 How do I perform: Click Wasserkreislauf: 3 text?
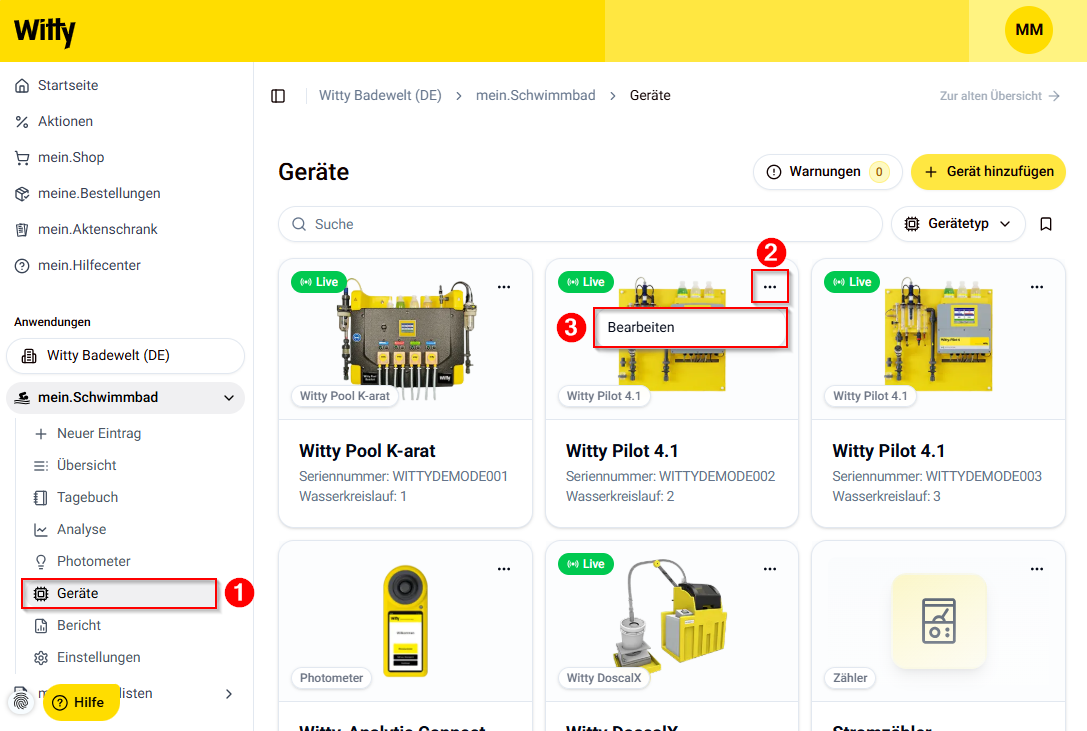coord(886,497)
